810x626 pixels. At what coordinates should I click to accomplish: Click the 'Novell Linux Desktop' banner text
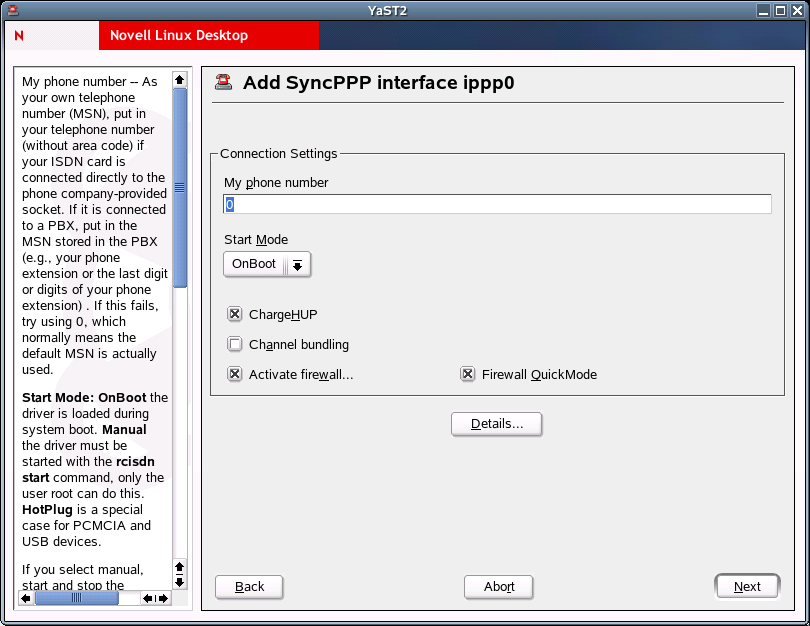coord(179,35)
